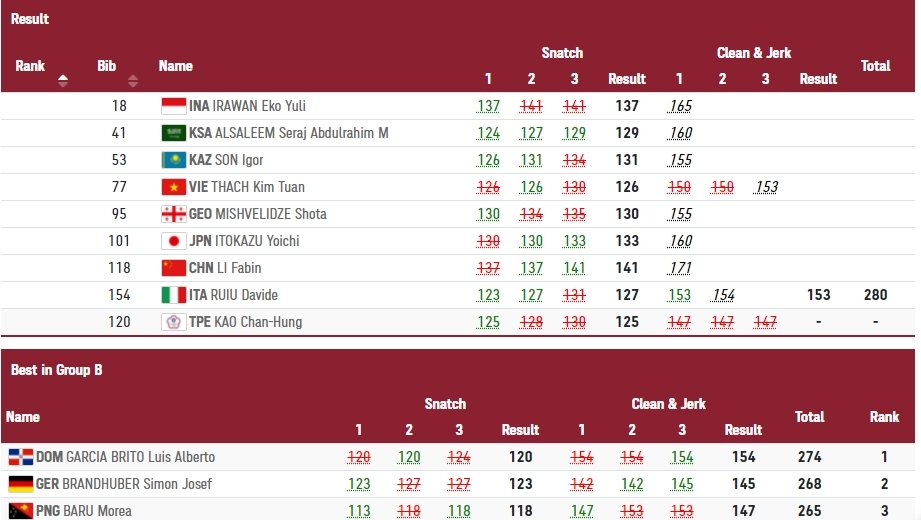Click the Dominican Republic flag beside GARCIA BRITO
The width and height of the screenshot is (921, 520).
pyautogui.click(x=21, y=457)
